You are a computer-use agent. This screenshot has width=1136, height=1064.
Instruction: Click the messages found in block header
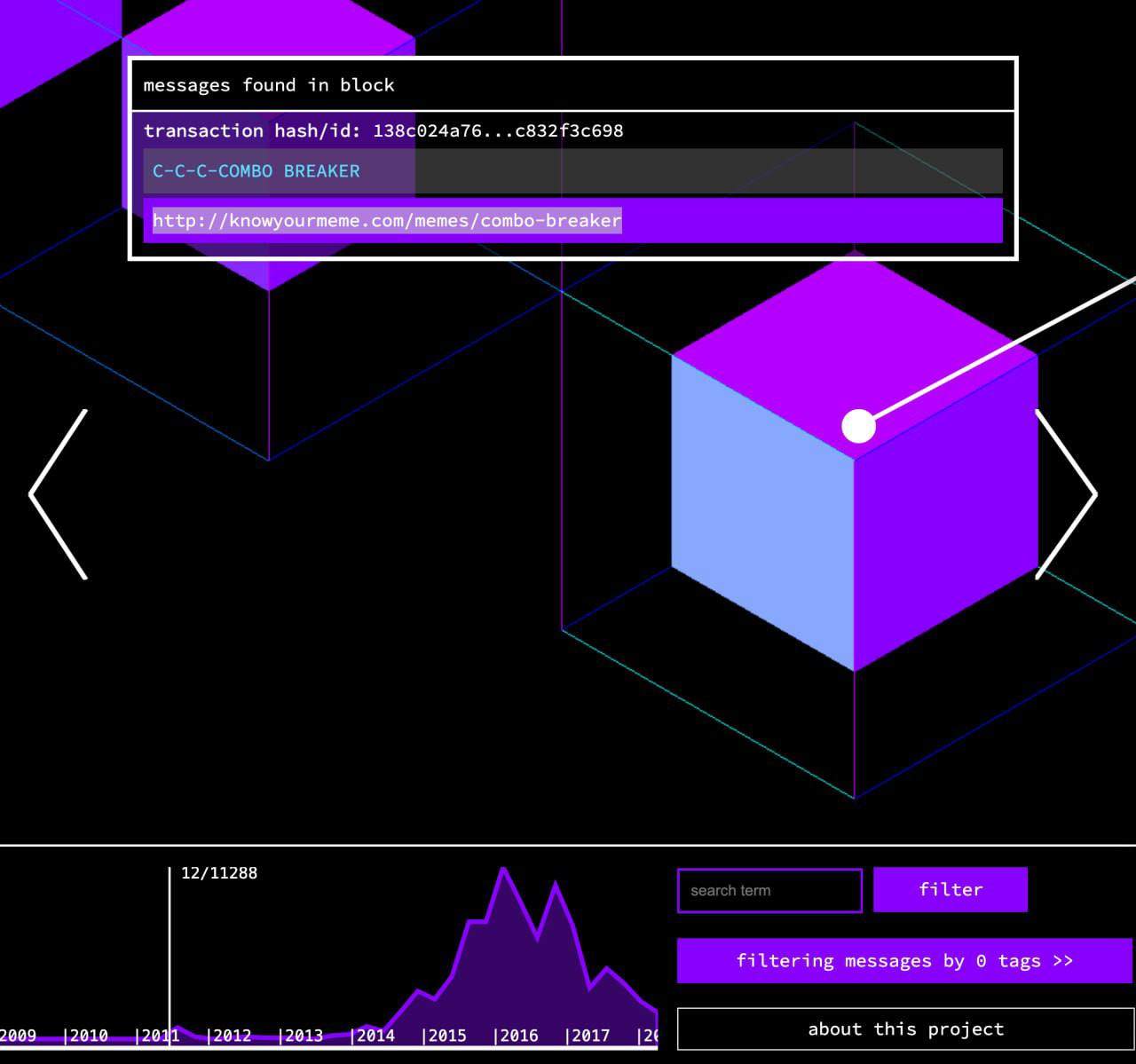click(x=572, y=85)
